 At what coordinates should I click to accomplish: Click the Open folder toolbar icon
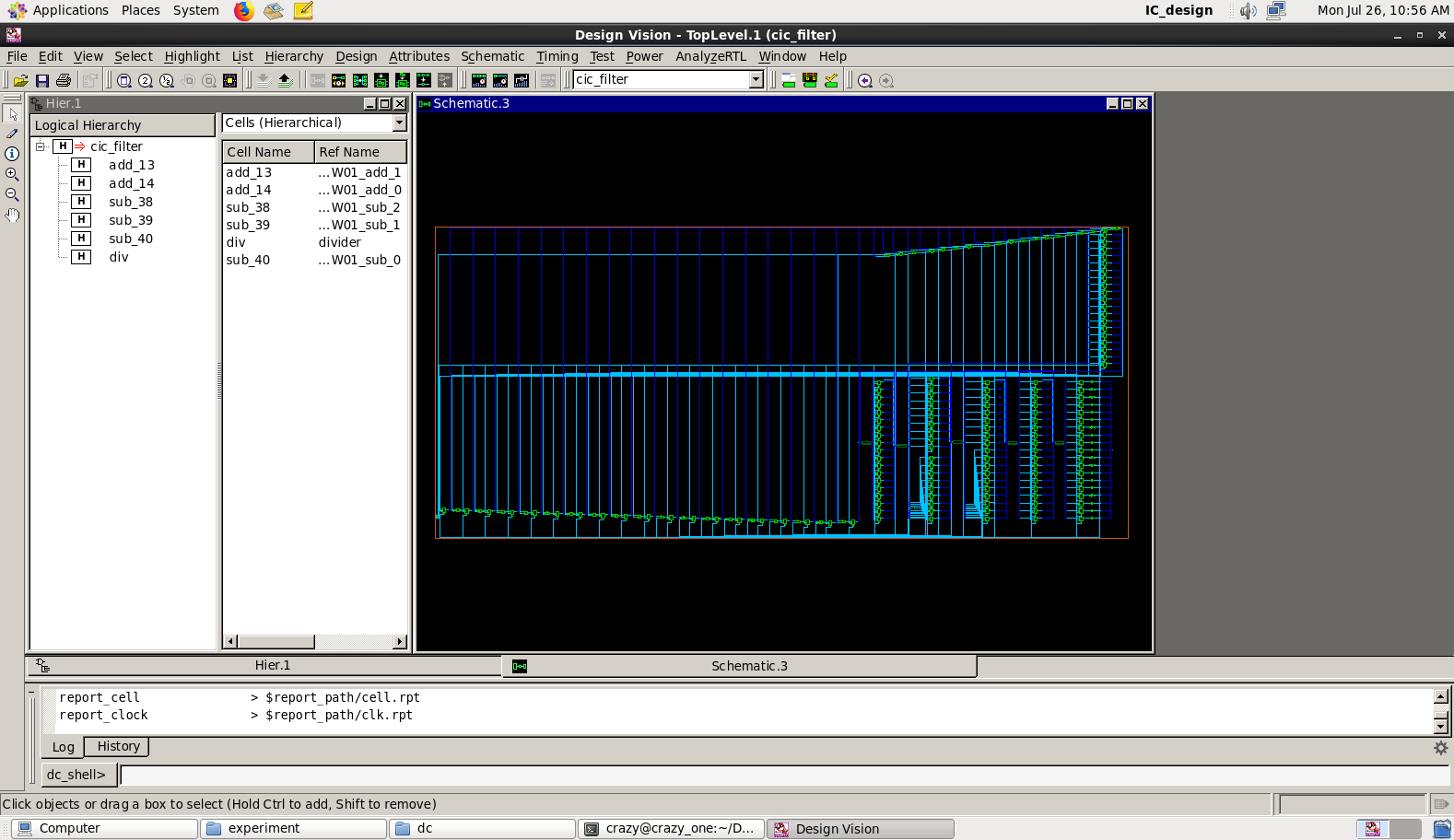(21, 80)
